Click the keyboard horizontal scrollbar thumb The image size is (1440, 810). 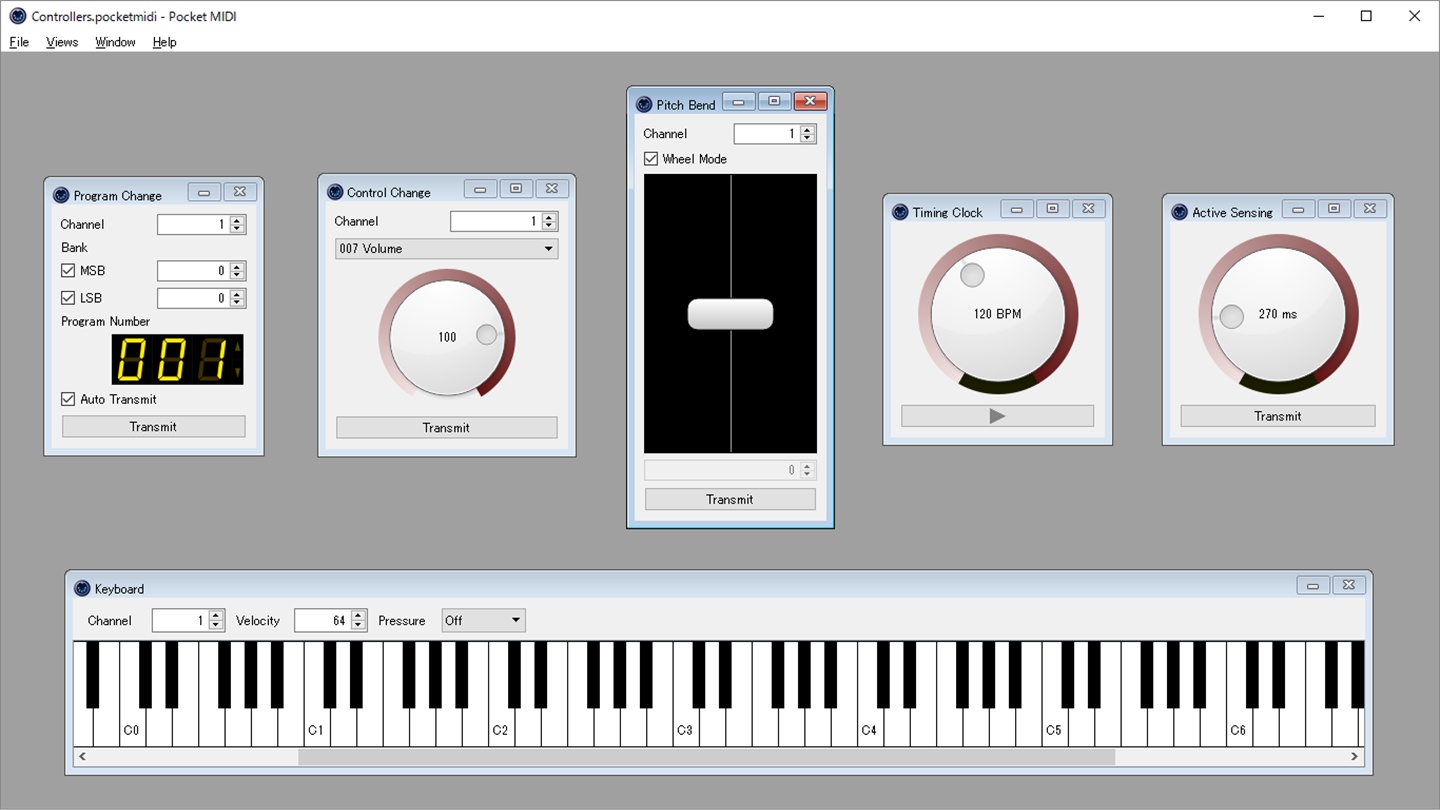pos(706,757)
